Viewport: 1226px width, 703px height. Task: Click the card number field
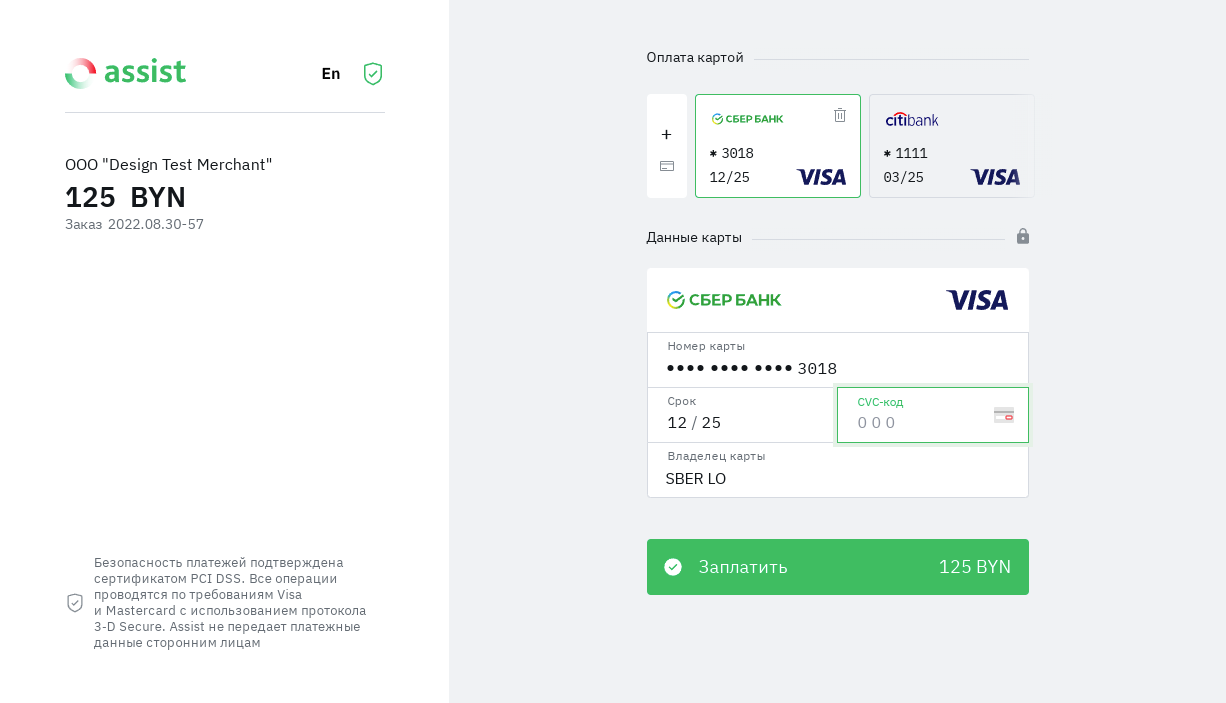(x=837, y=368)
